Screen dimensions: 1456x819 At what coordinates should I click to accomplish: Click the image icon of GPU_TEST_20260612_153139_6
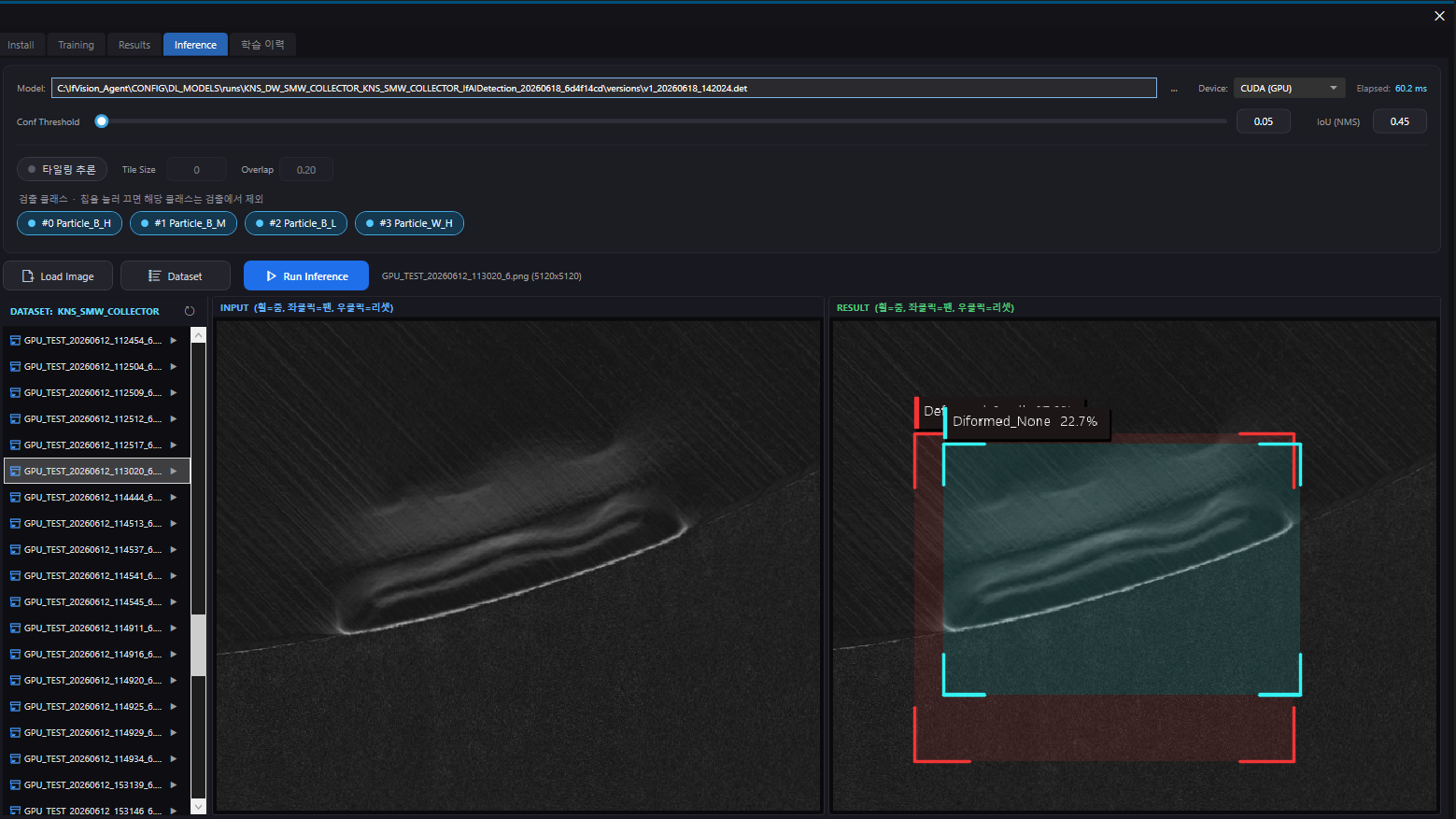[15, 785]
